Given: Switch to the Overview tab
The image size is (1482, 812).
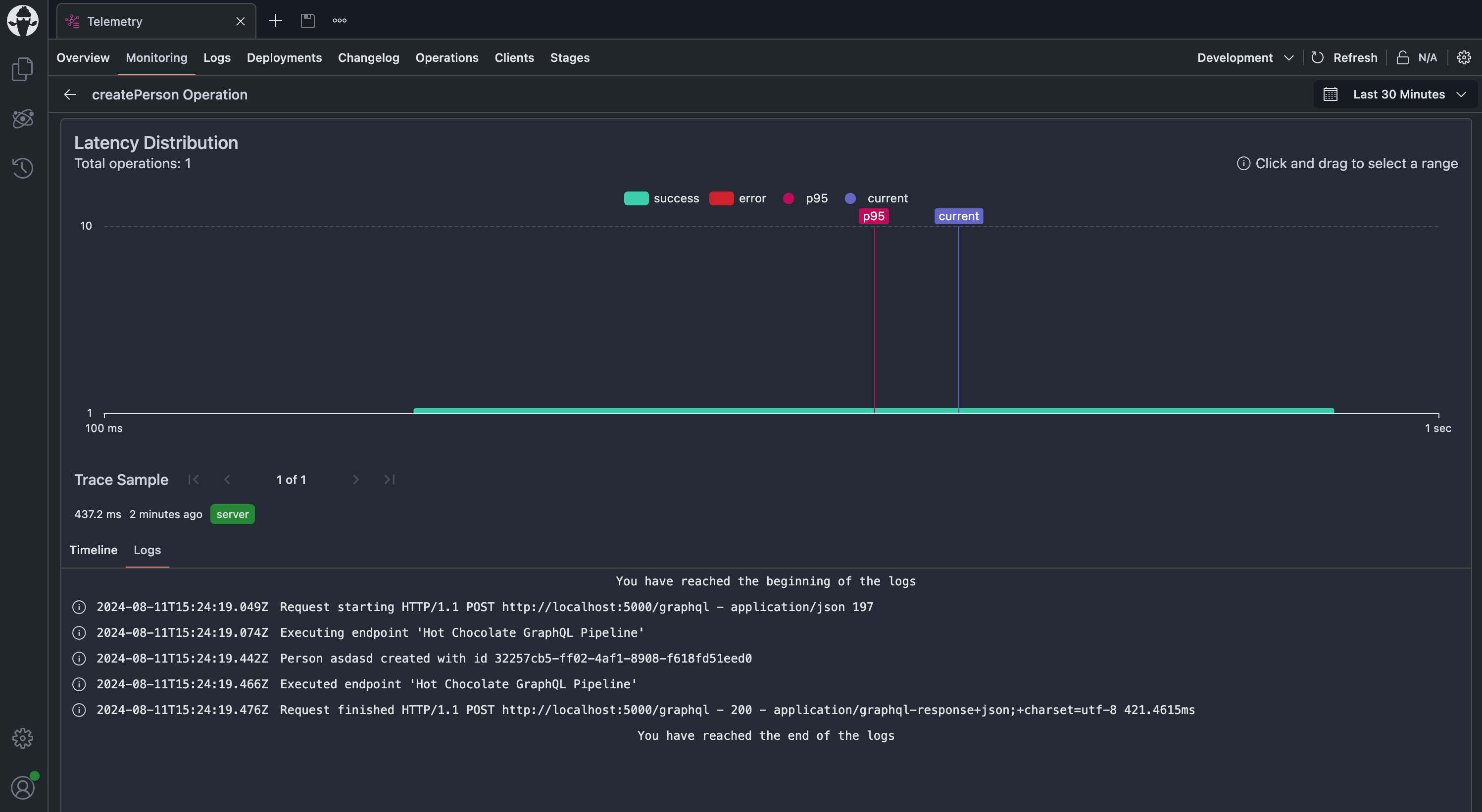Looking at the screenshot, I should pos(83,57).
